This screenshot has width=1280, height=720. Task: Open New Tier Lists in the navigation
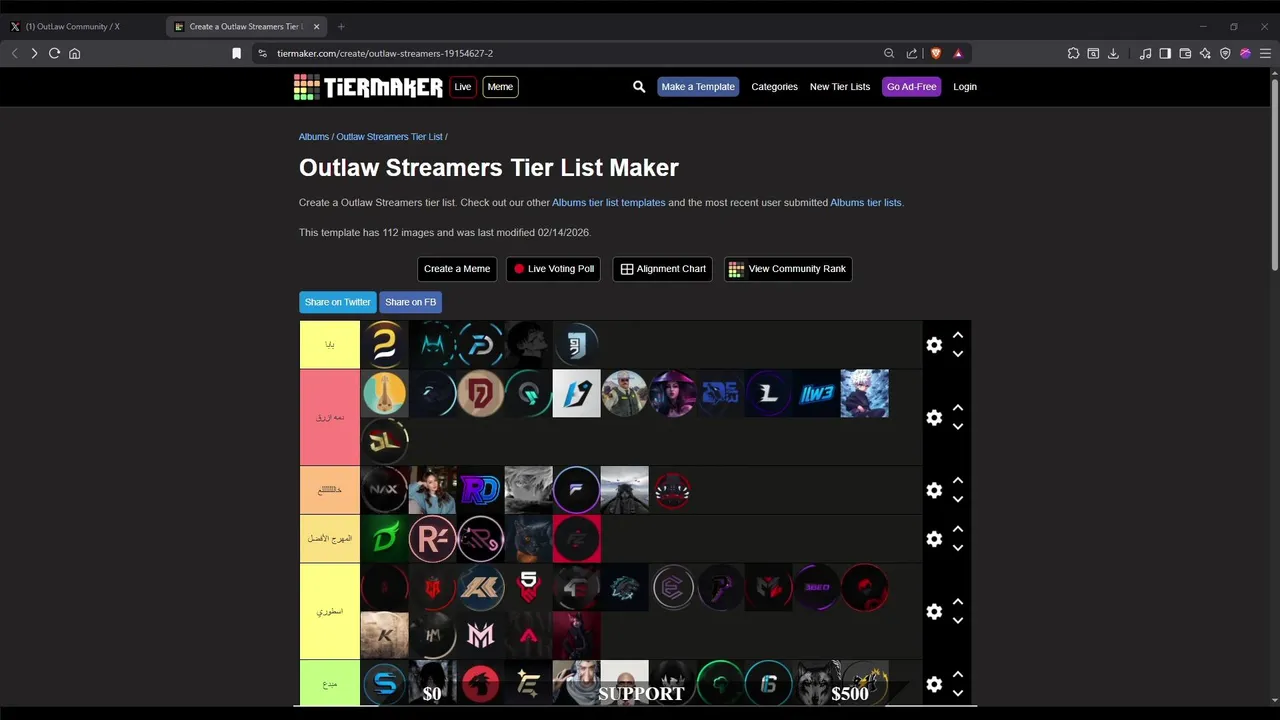tap(840, 87)
